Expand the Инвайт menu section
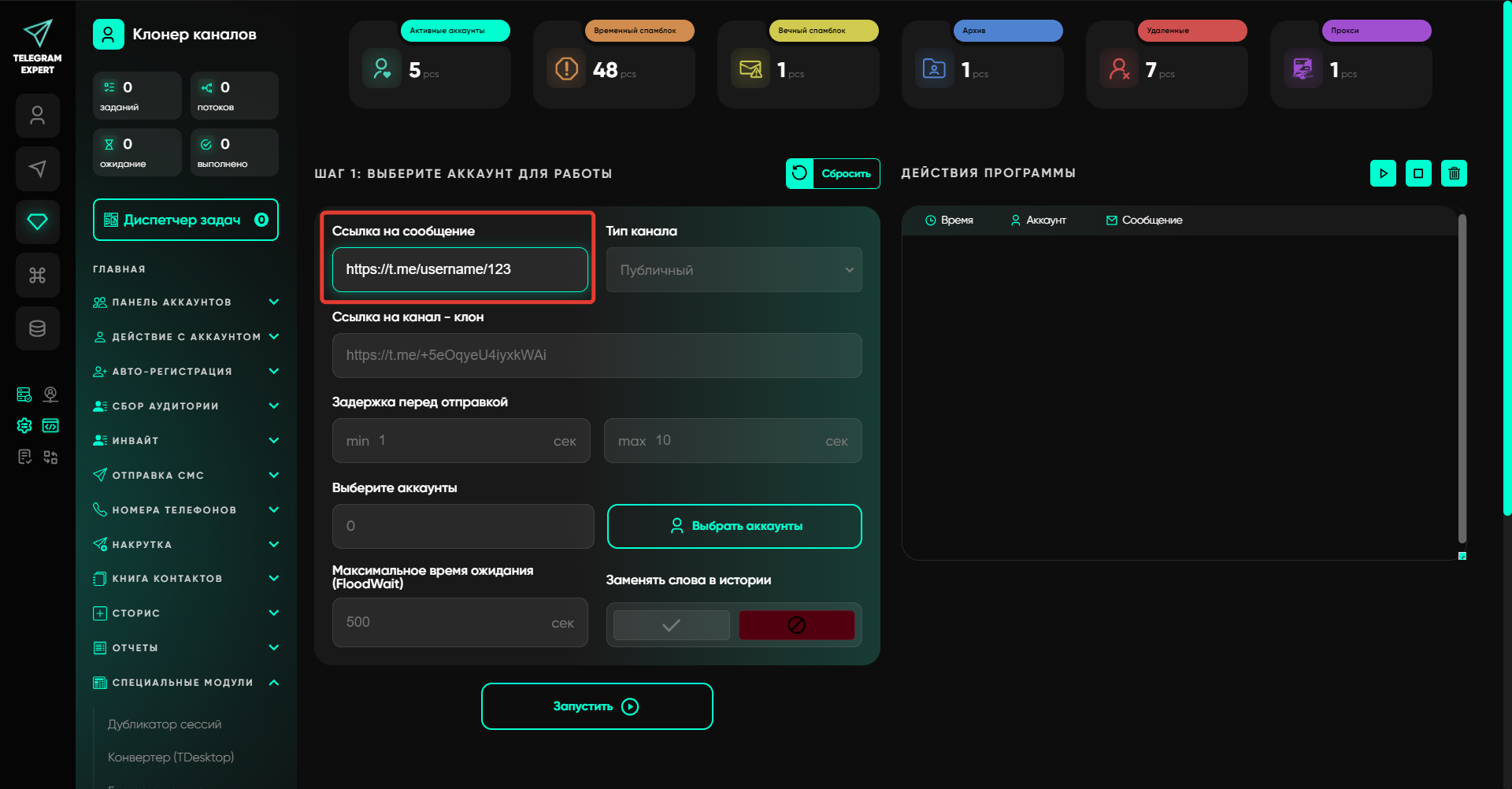 (x=185, y=441)
